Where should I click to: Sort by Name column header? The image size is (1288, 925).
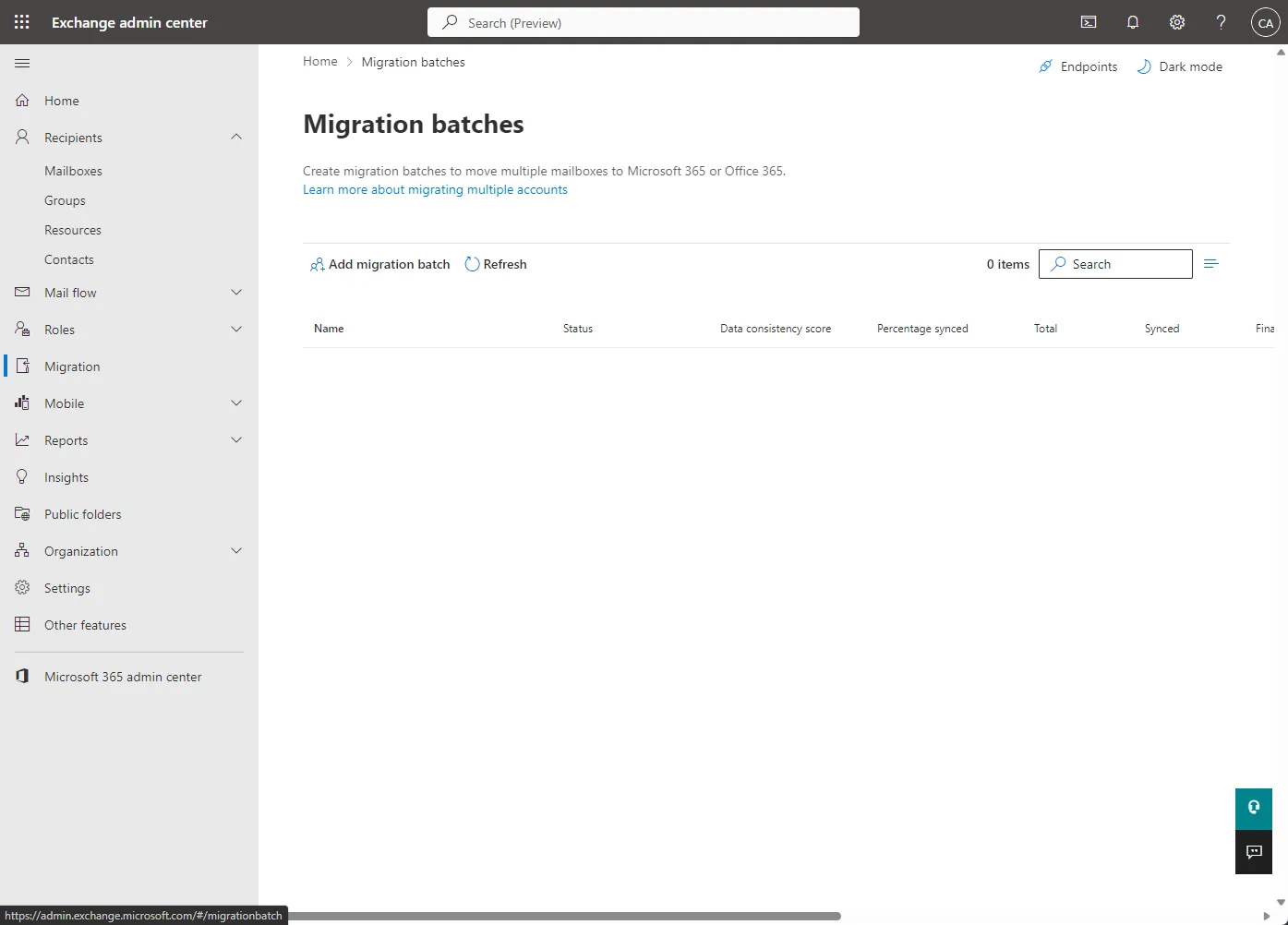(329, 329)
